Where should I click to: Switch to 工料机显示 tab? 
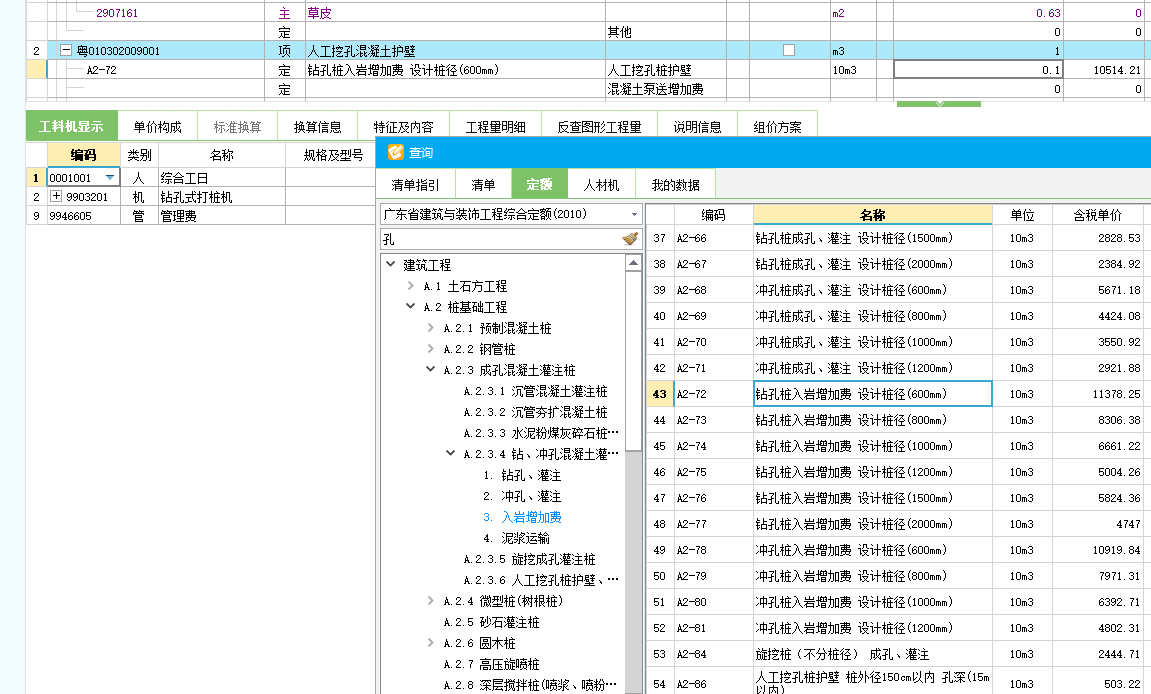pyautogui.click(x=71, y=126)
